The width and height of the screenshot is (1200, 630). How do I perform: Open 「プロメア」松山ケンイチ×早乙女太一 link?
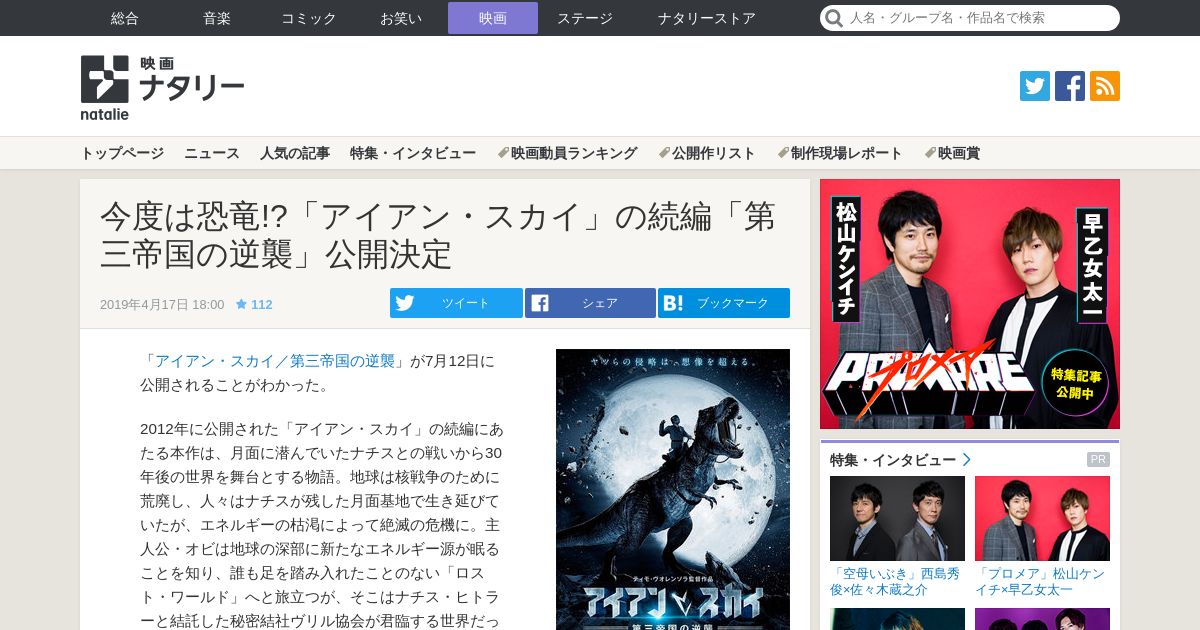[1040, 582]
